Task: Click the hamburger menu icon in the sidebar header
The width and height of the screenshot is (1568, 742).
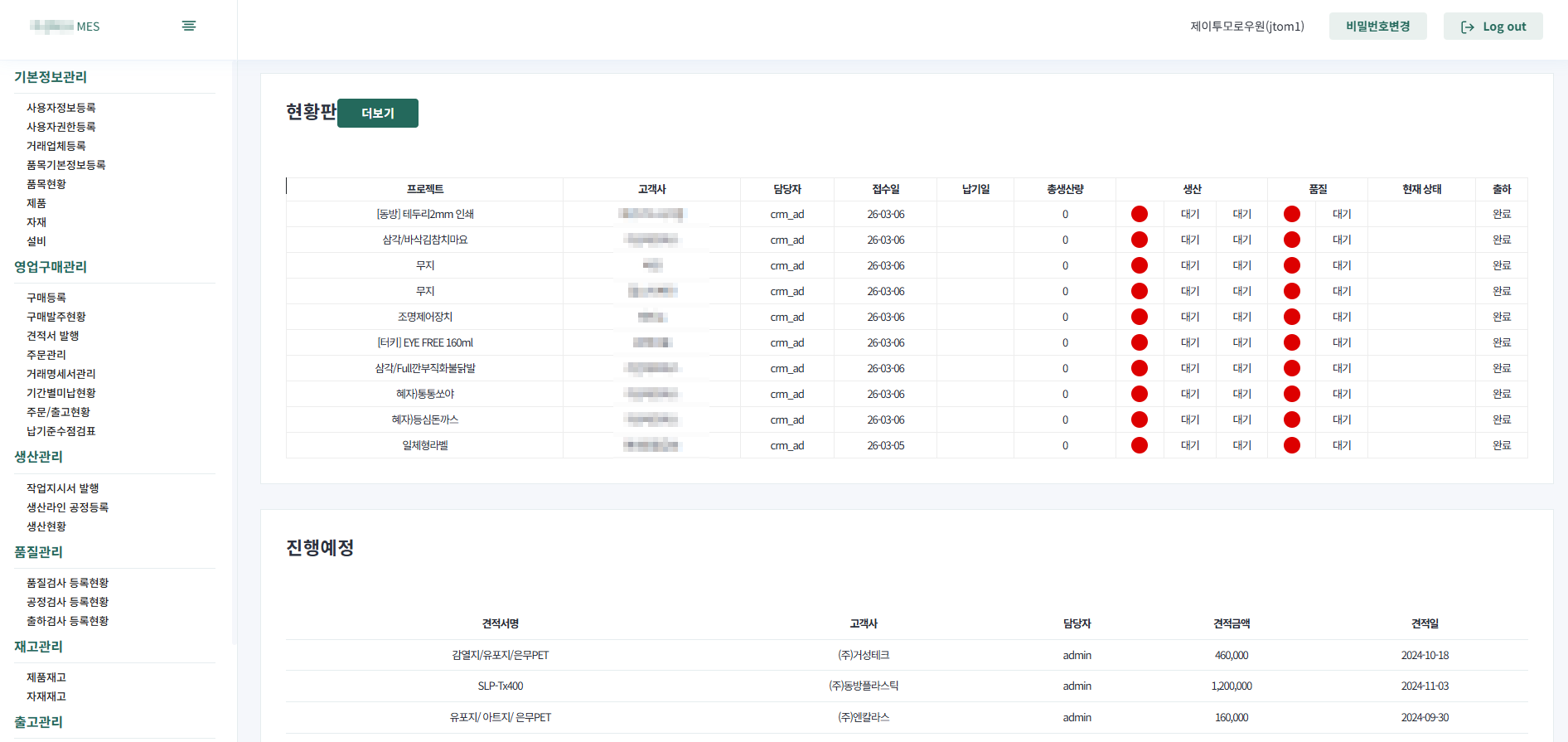Action: [189, 26]
